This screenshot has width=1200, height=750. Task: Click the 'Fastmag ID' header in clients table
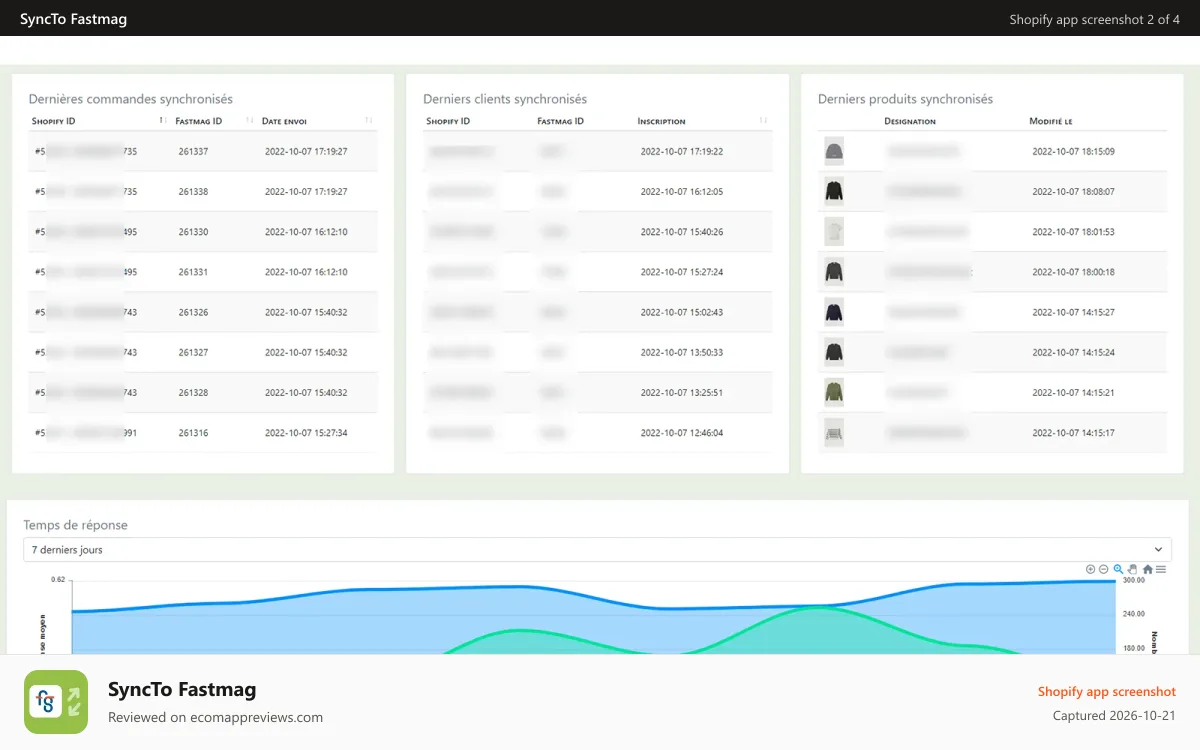click(x=560, y=121)
